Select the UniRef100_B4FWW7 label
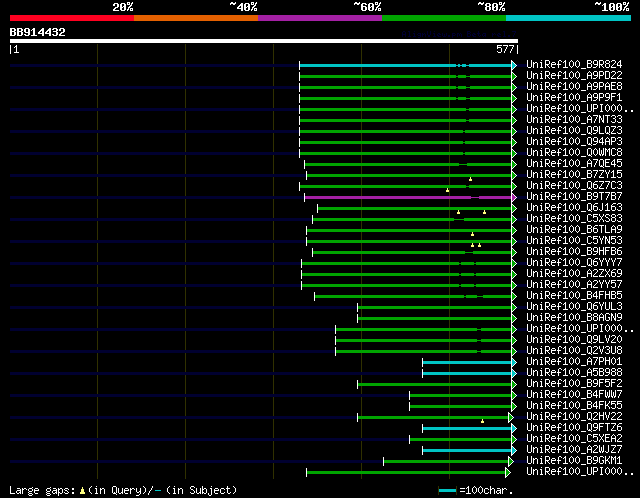This screenshot has height=498, width=640. (574, 395)
